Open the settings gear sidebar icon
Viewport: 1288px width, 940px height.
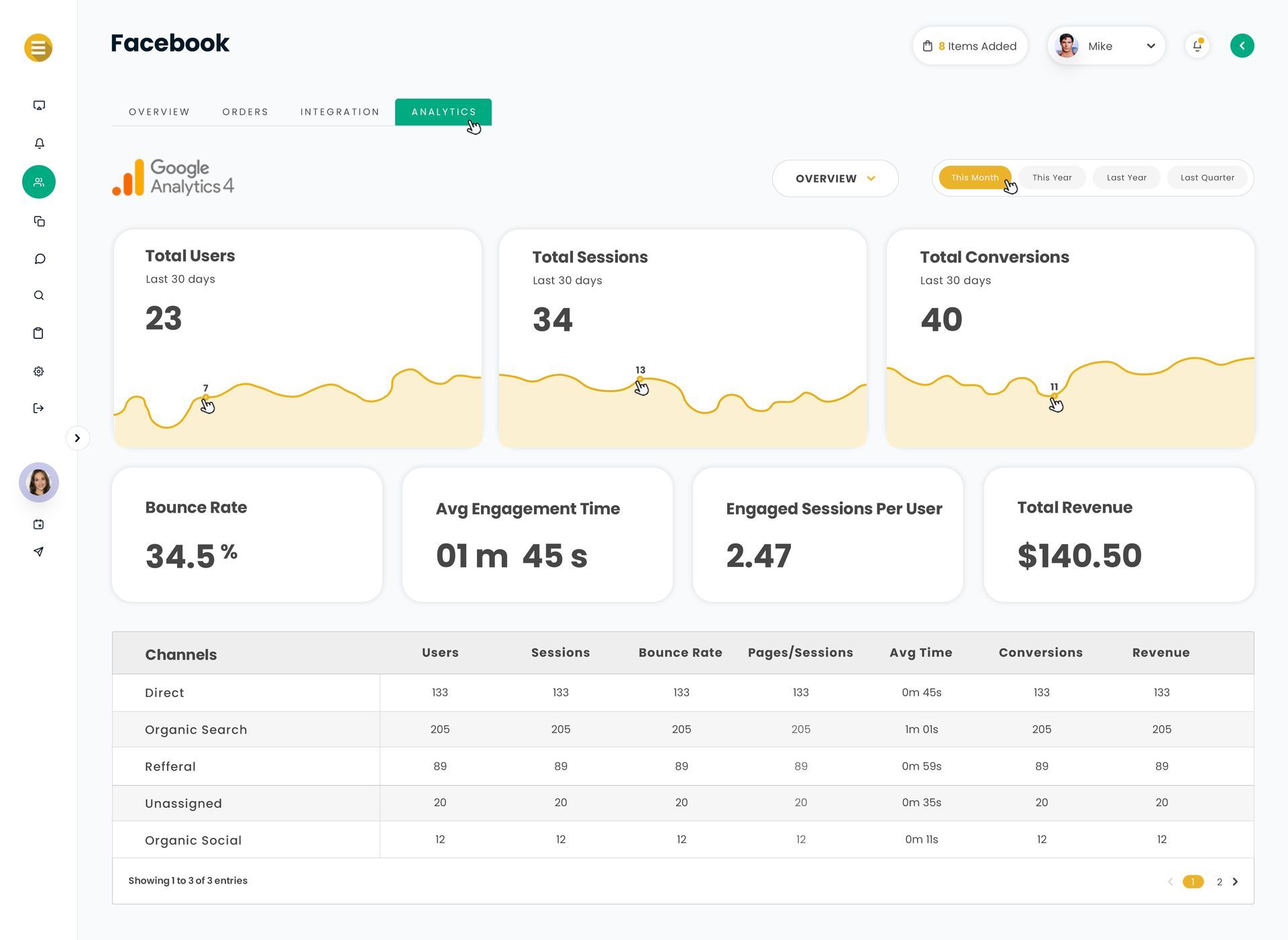(x=39, y=371)
